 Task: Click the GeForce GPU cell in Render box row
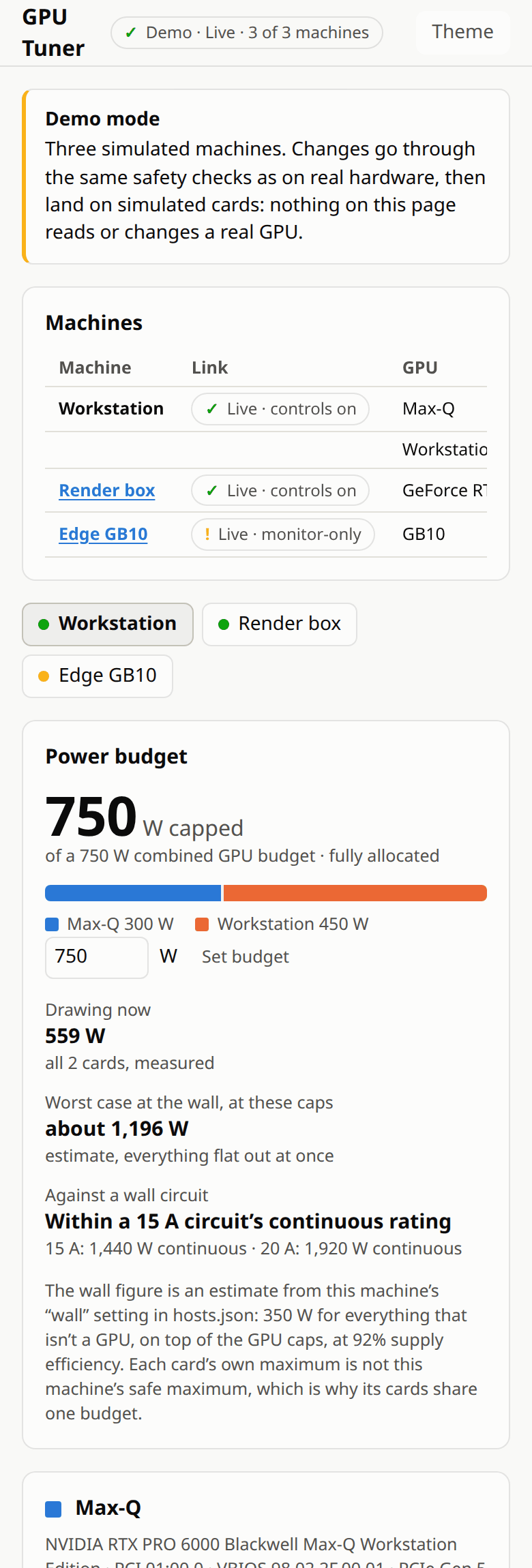point(444,490)
